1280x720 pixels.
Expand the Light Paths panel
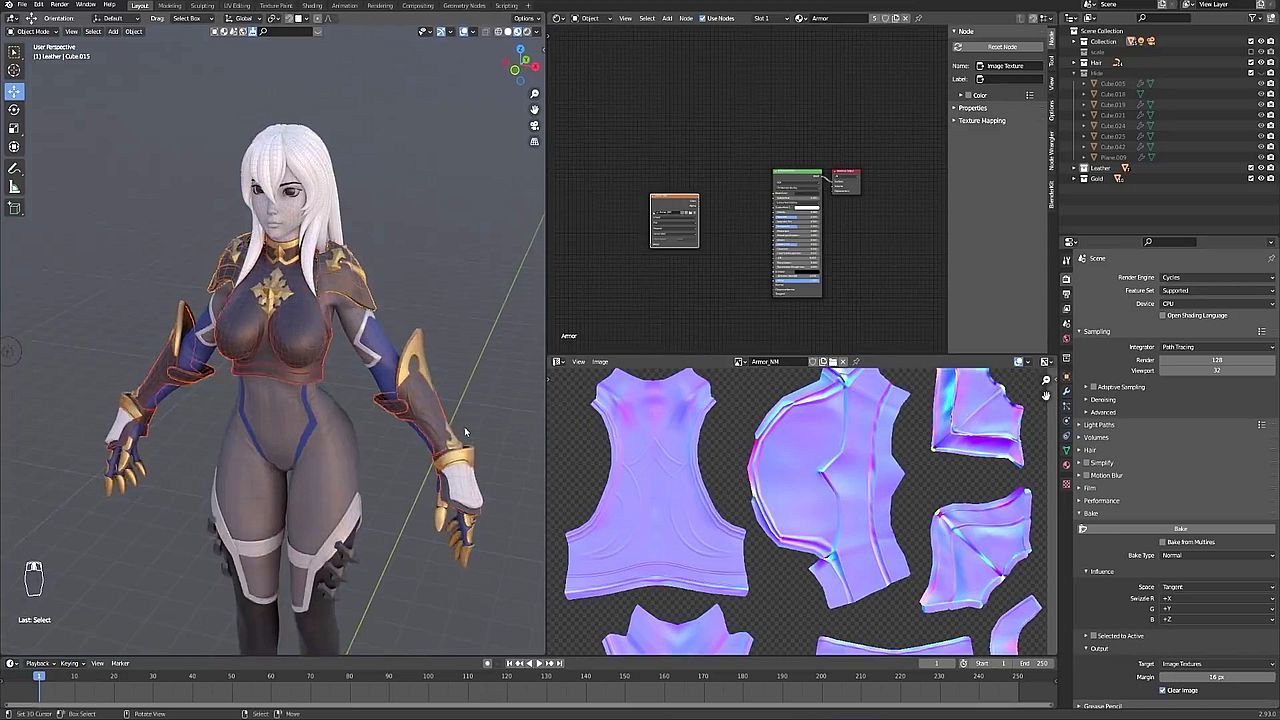pos(1099,425)
